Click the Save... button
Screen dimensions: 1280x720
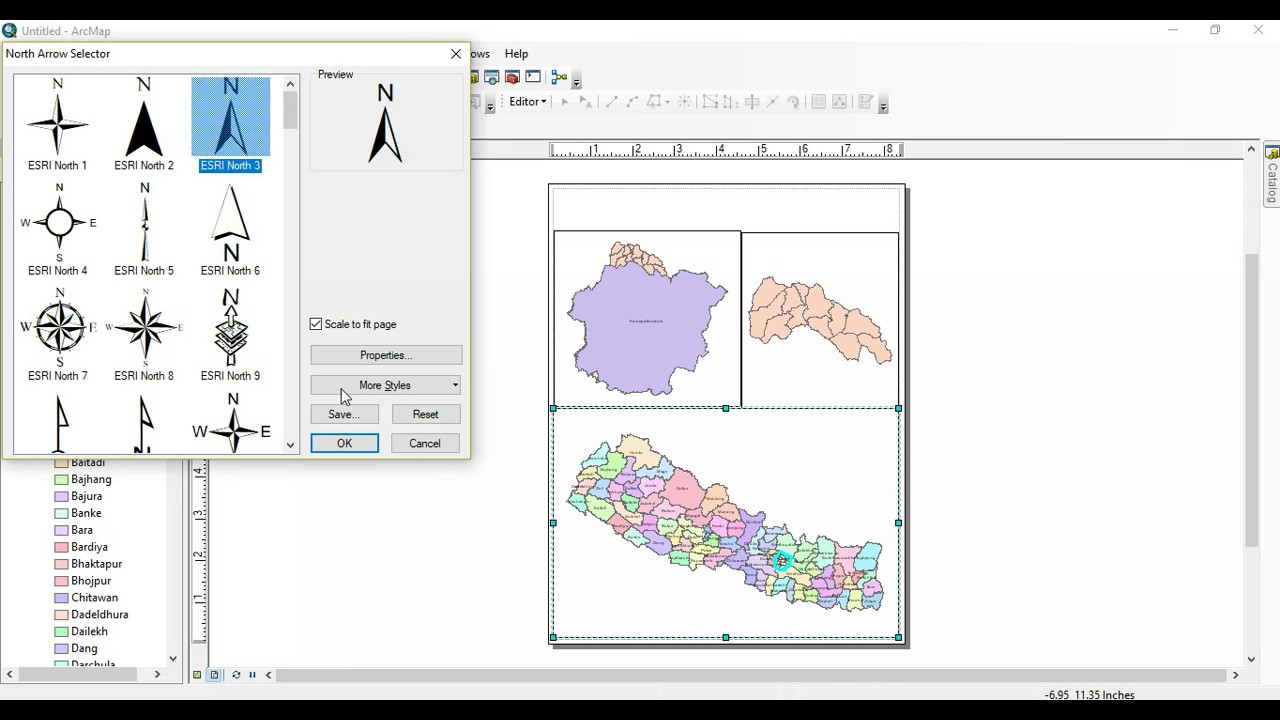[x=344, y=414]
